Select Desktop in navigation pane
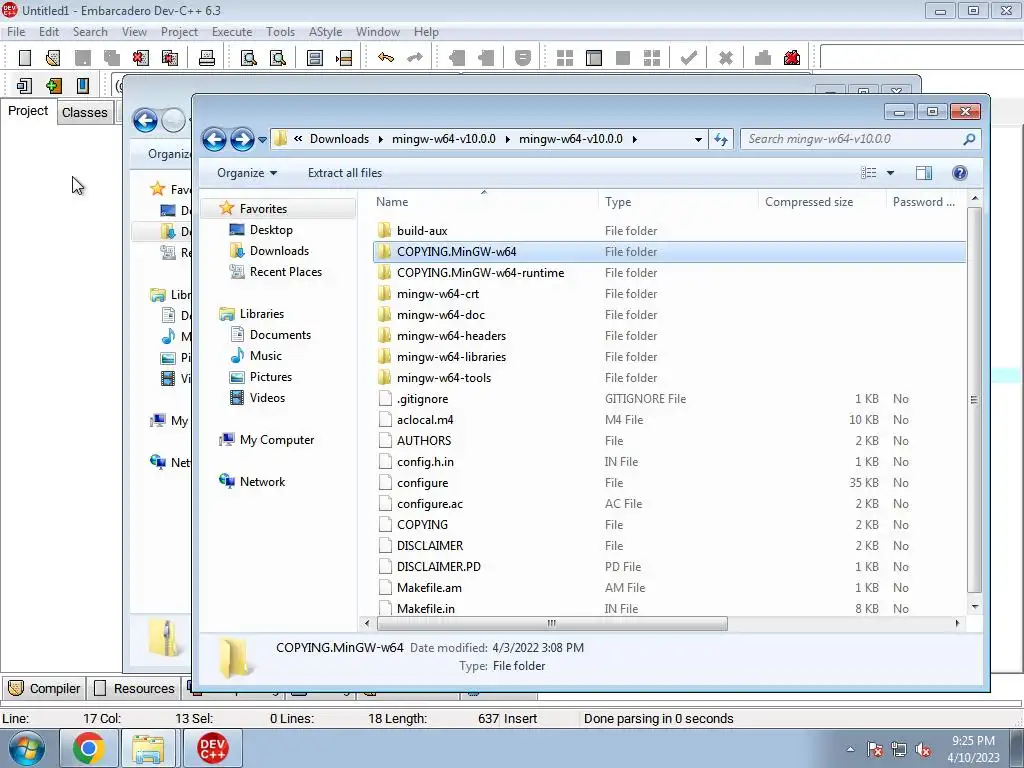This screenshot has width=1024, height=768. [271, 230]
